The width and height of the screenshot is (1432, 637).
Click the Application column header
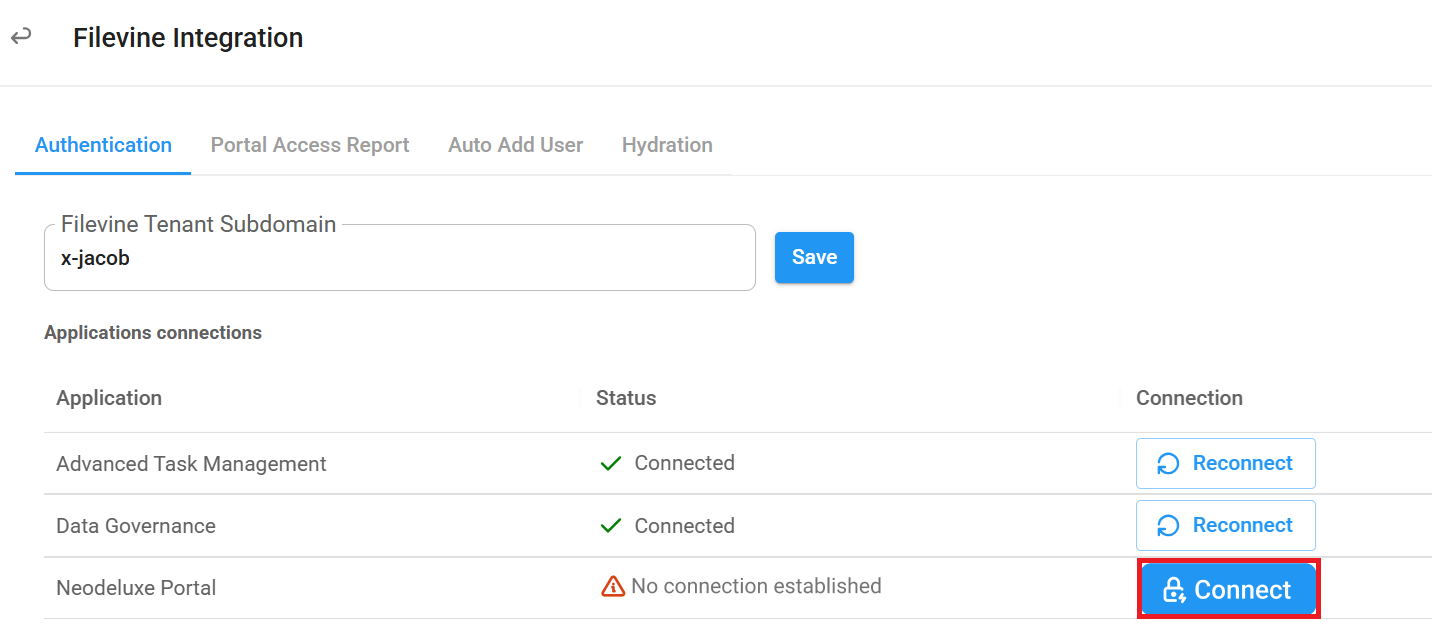coord(109,398)
